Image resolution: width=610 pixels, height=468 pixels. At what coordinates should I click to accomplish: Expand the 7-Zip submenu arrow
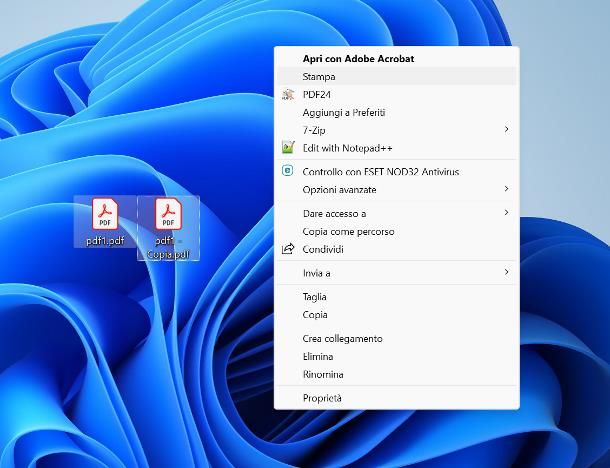[x=506, y=129]
